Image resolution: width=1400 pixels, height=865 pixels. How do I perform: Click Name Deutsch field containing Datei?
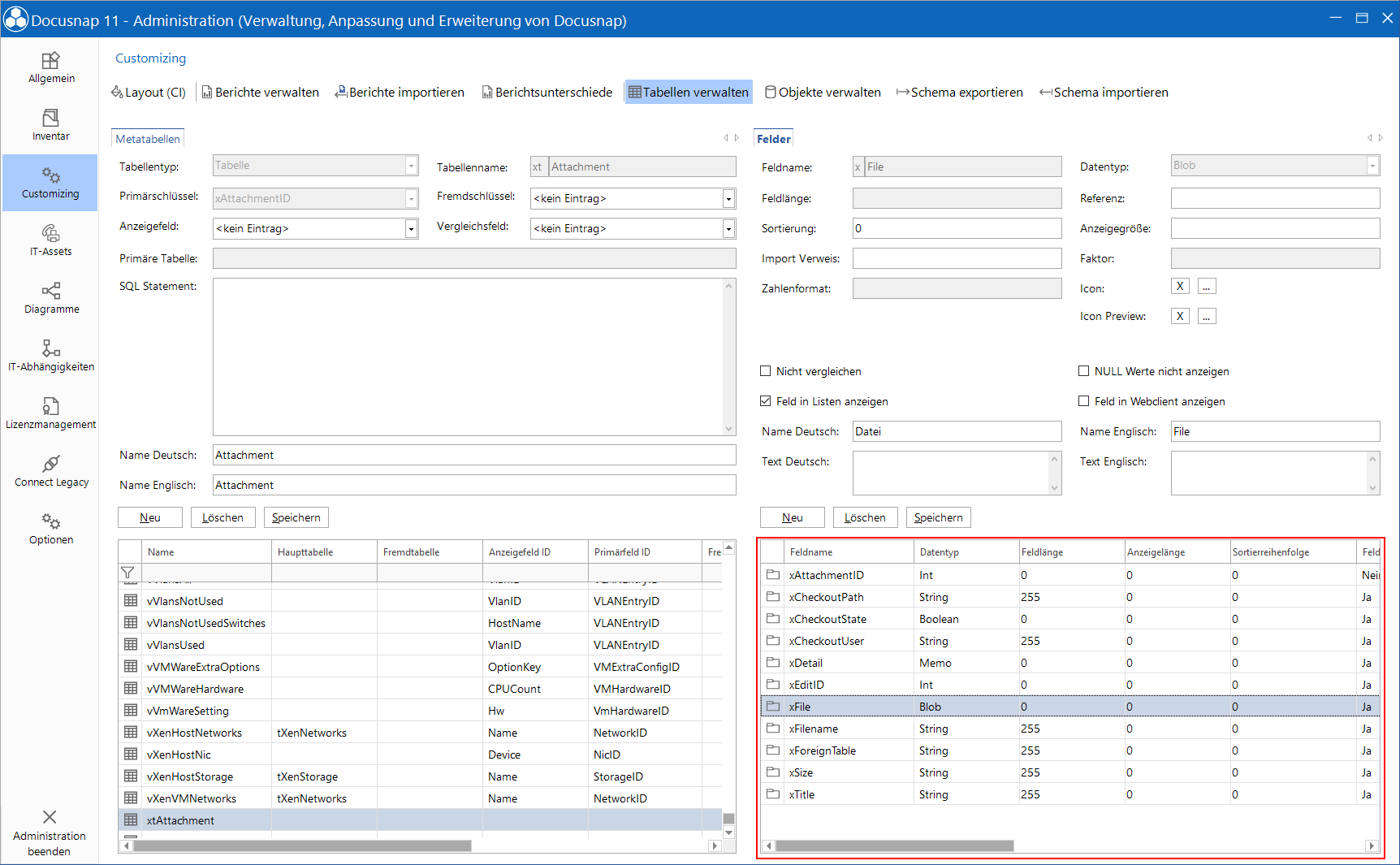[957, 431]
